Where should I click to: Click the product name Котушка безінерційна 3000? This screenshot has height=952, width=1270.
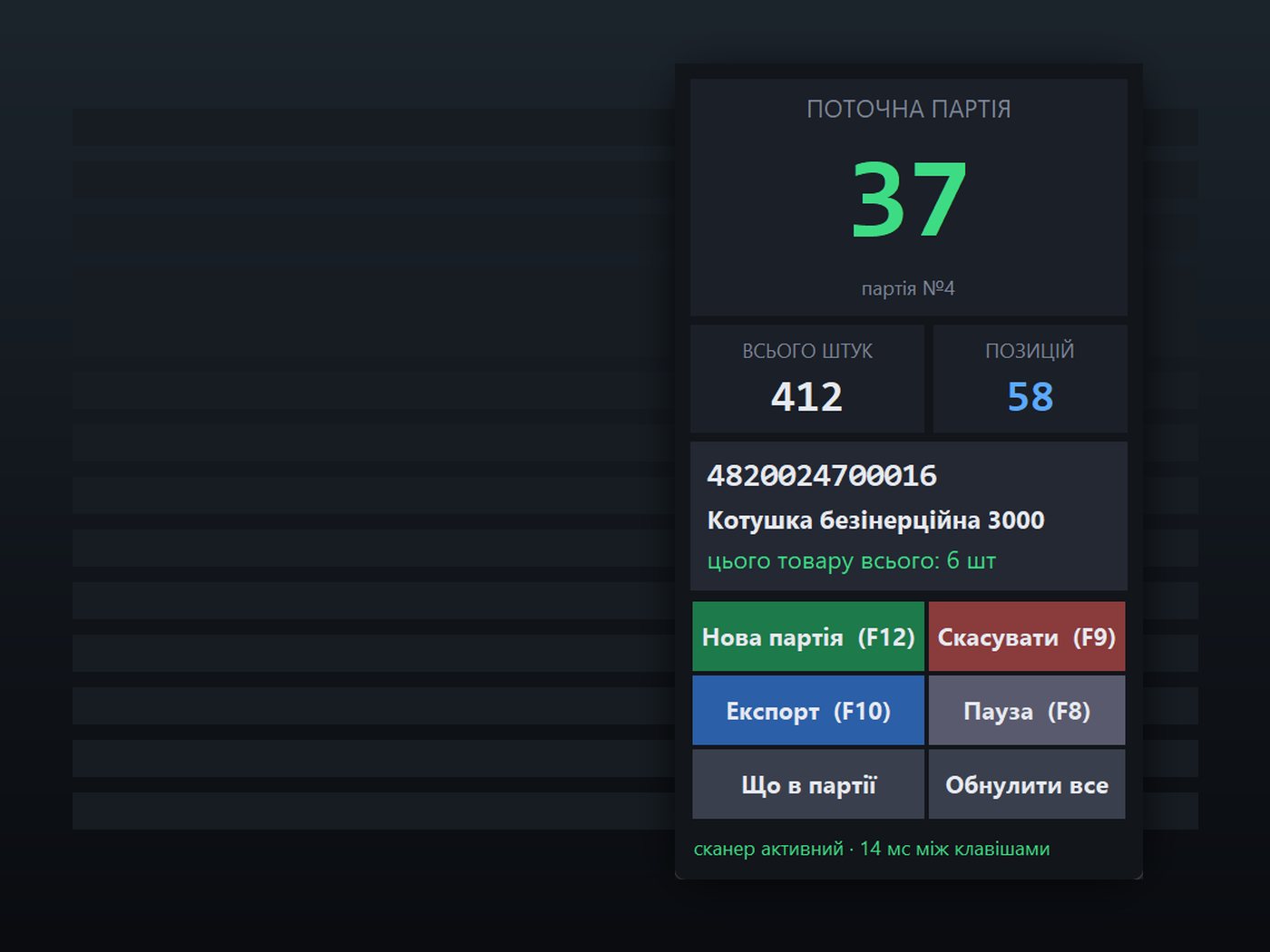click(875, 520)
